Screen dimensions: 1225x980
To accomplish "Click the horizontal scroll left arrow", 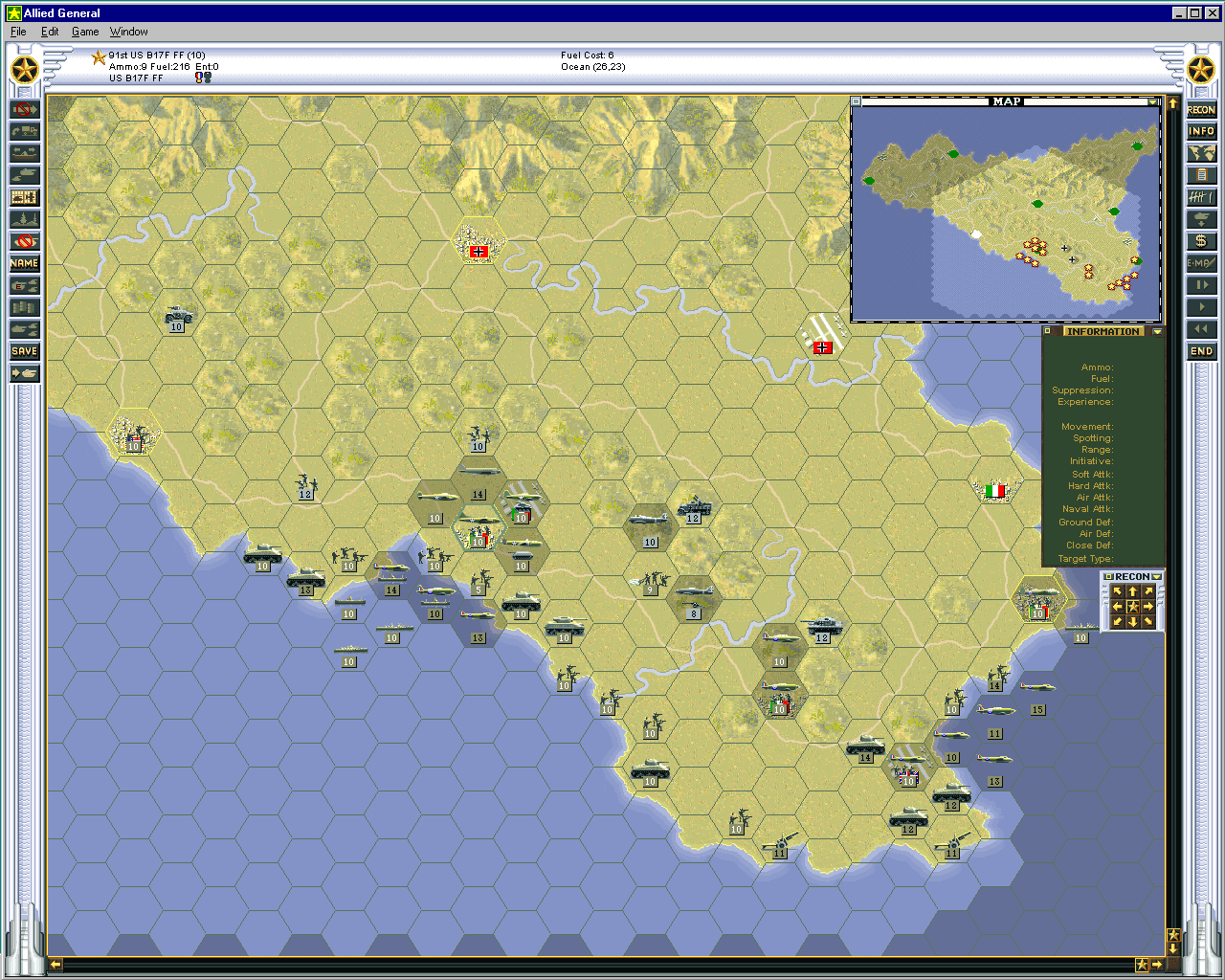I will pos(56,965).
